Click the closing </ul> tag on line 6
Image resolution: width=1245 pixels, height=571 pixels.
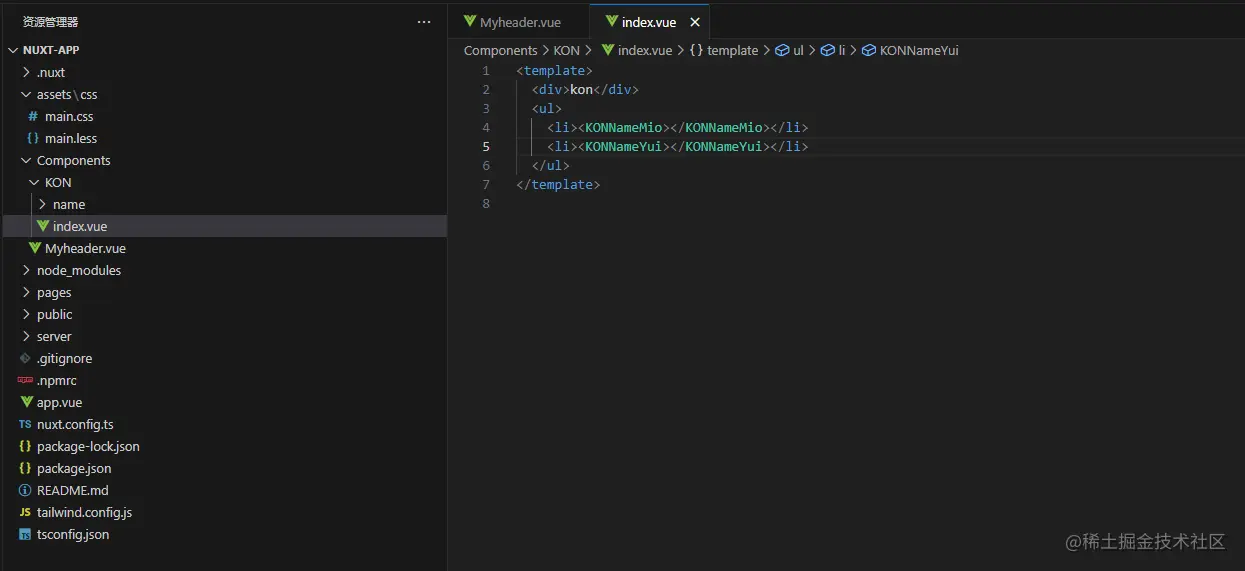(550, 165)
